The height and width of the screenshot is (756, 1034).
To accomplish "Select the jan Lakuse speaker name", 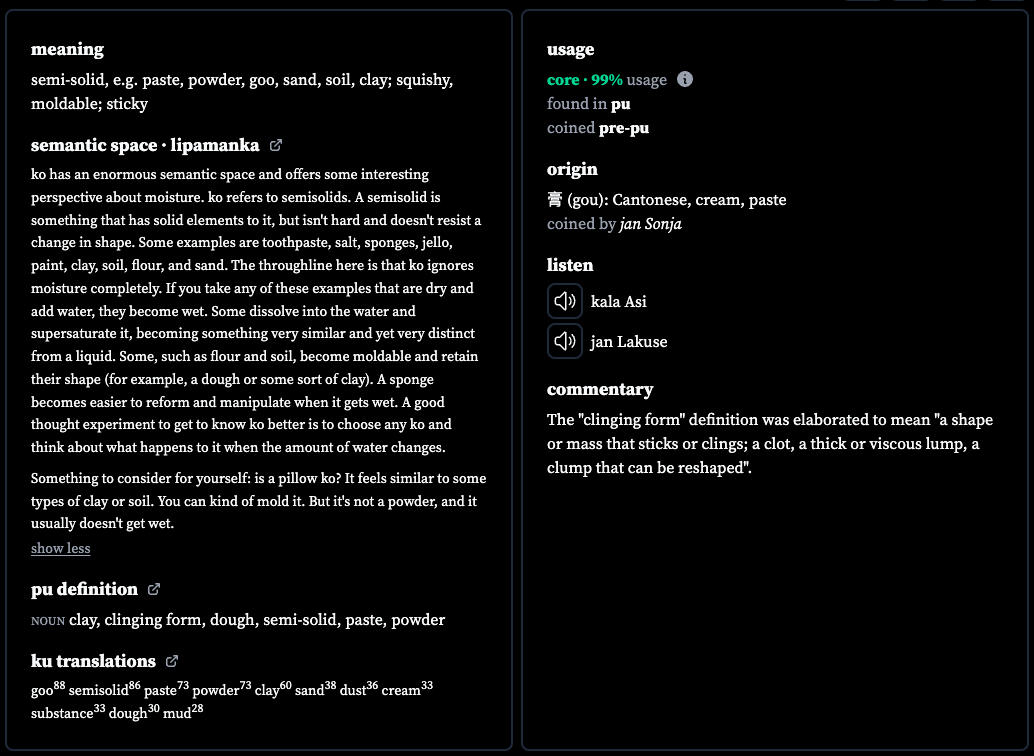I will click(x=628, y=342).
